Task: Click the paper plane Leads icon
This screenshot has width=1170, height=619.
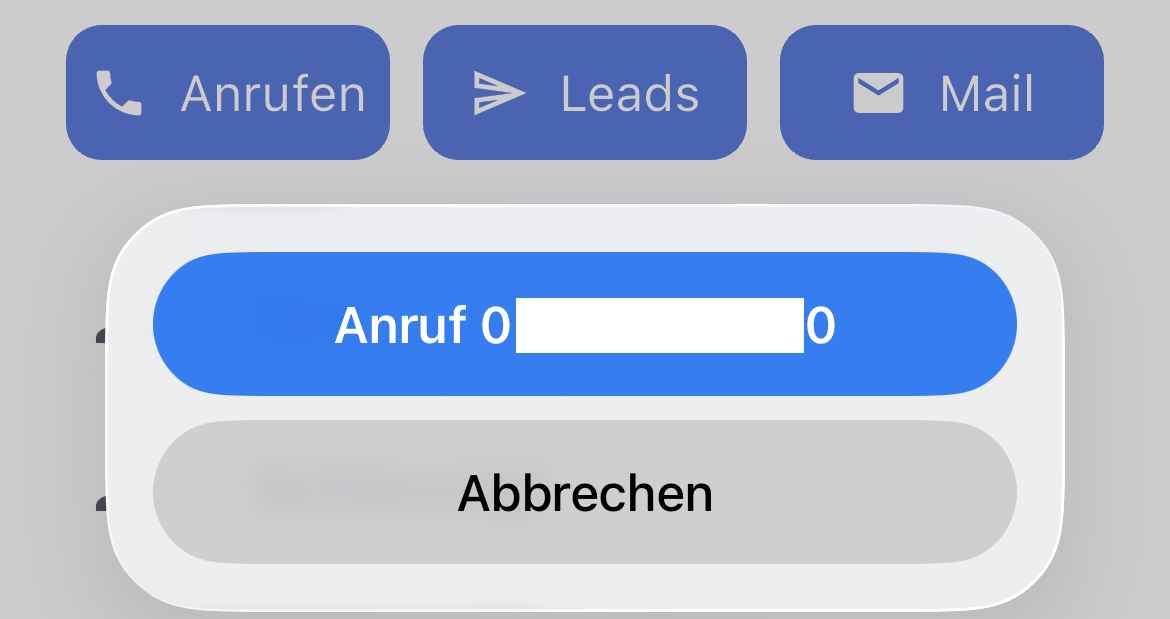Action: click(498, 93)
